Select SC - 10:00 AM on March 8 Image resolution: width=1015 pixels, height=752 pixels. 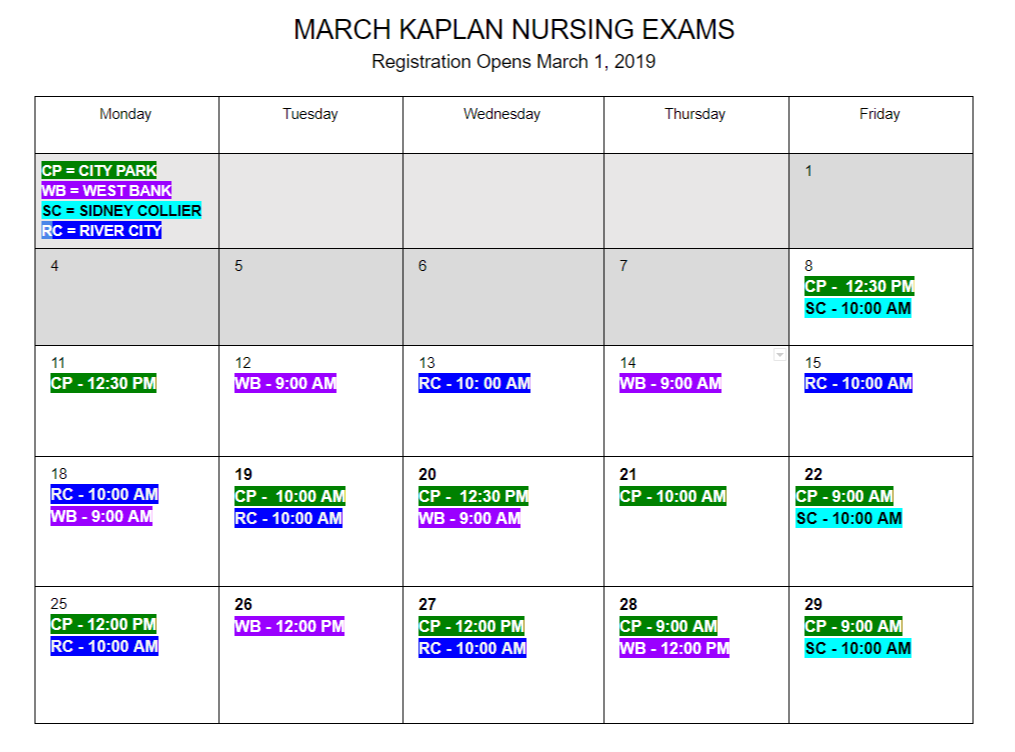(857, 308)
